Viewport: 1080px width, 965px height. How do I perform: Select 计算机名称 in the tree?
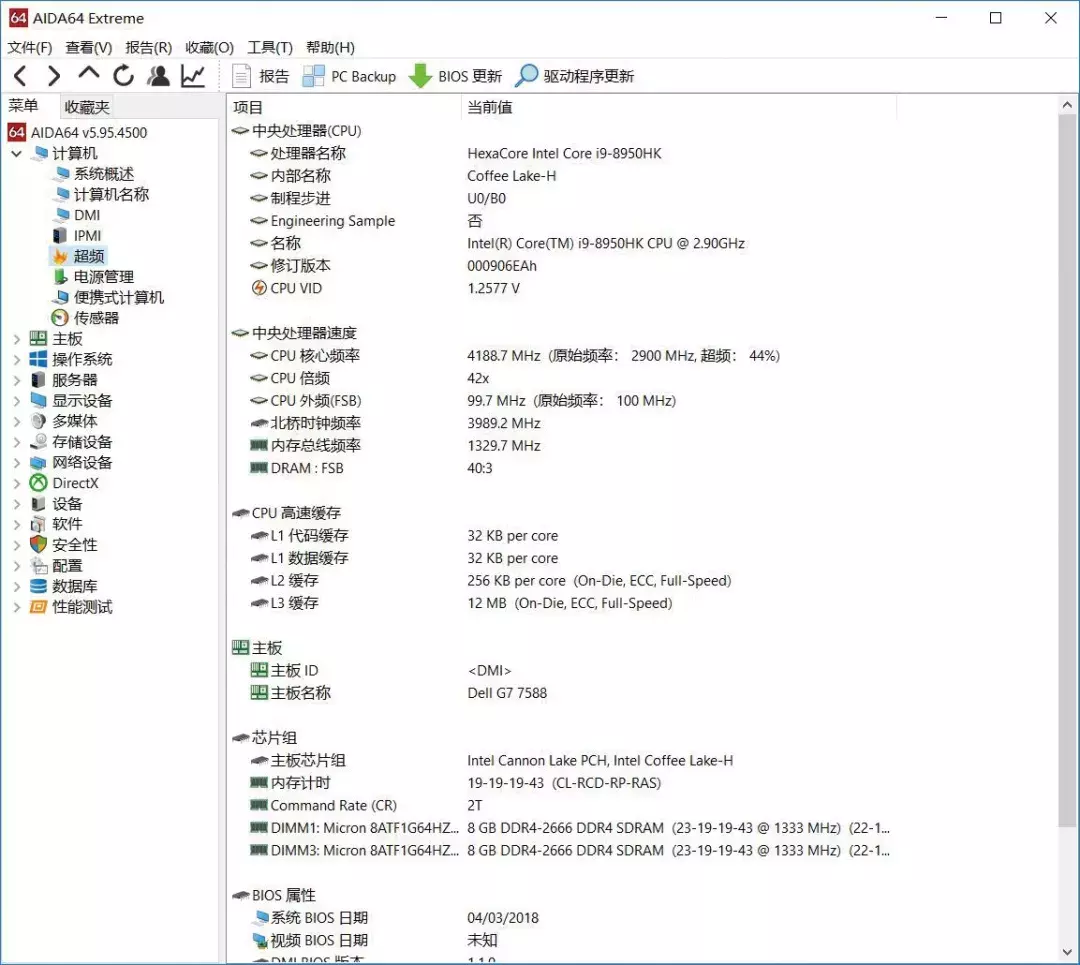pyautogui.click(x=111, y=194)
